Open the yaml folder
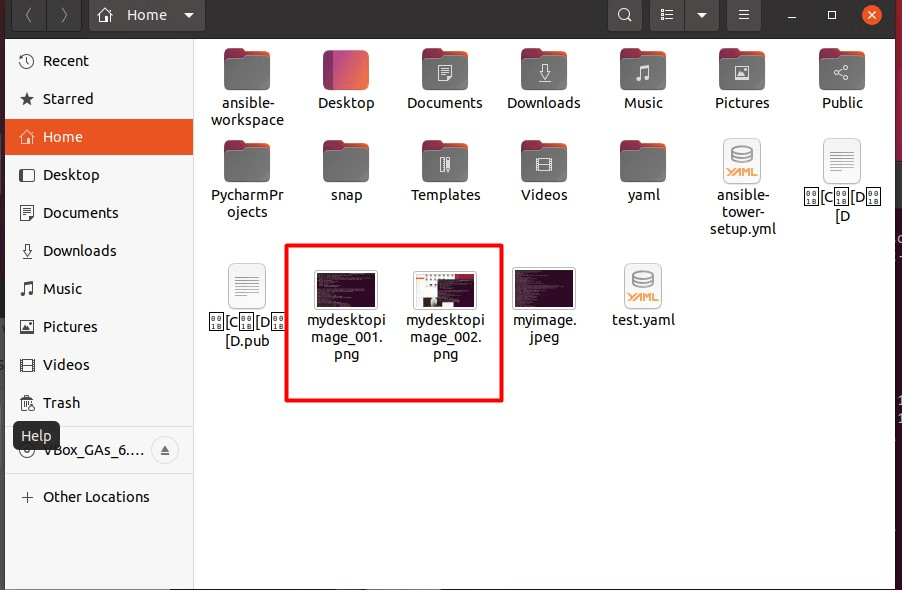 [x=642, y=162]
